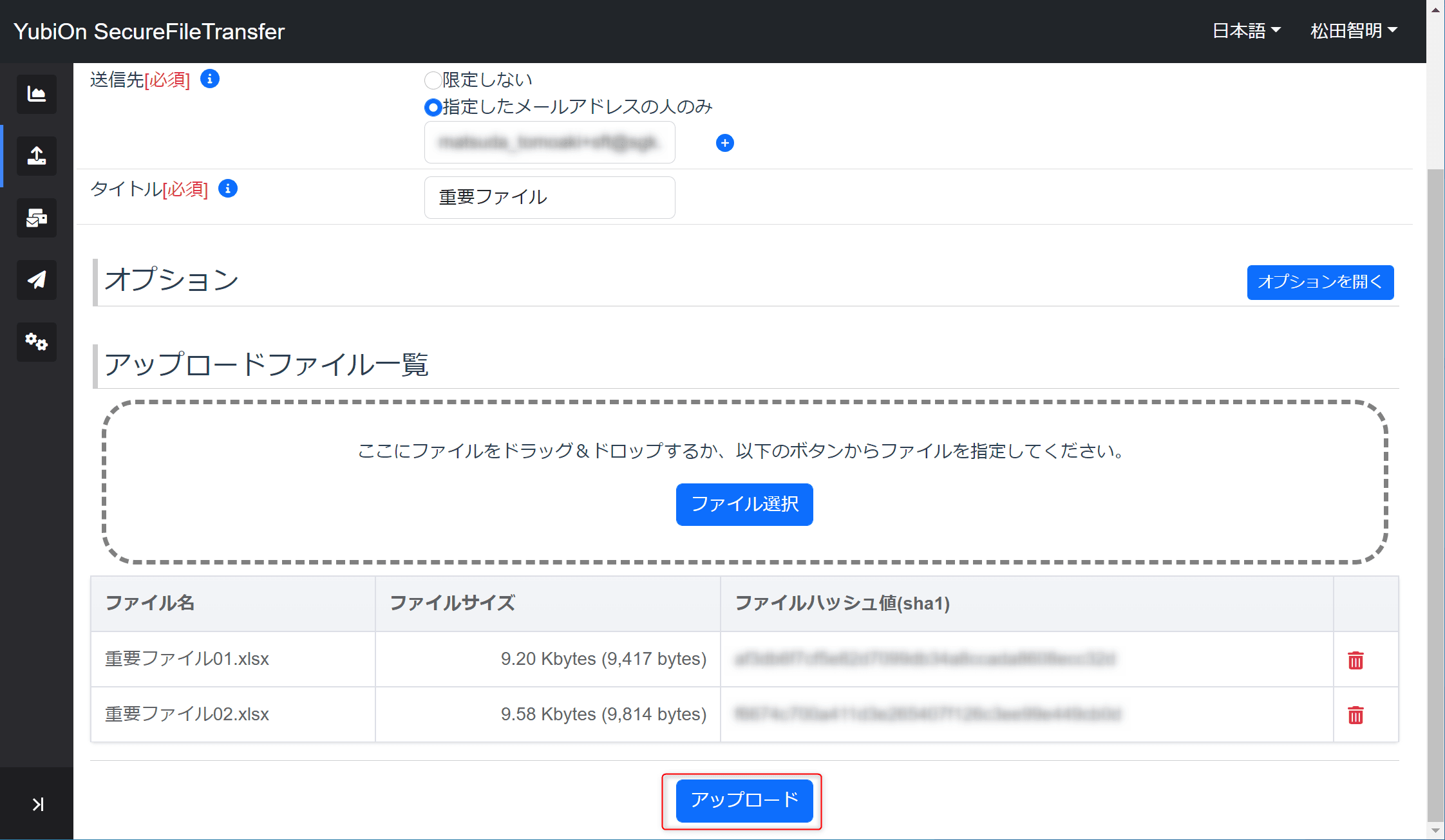Screen dimensions: 1445x840
Task: Click the 重要ファイル01.xlsx file name cell
Action: point(233,659)
